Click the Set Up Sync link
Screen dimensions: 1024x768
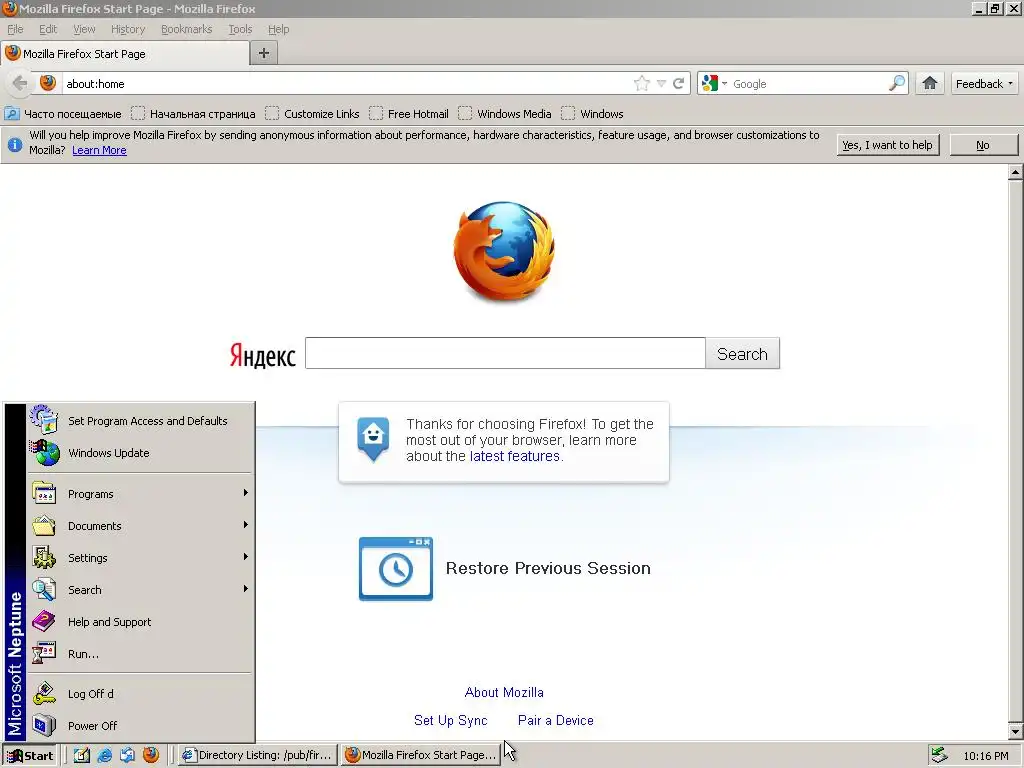coord(451,720)
